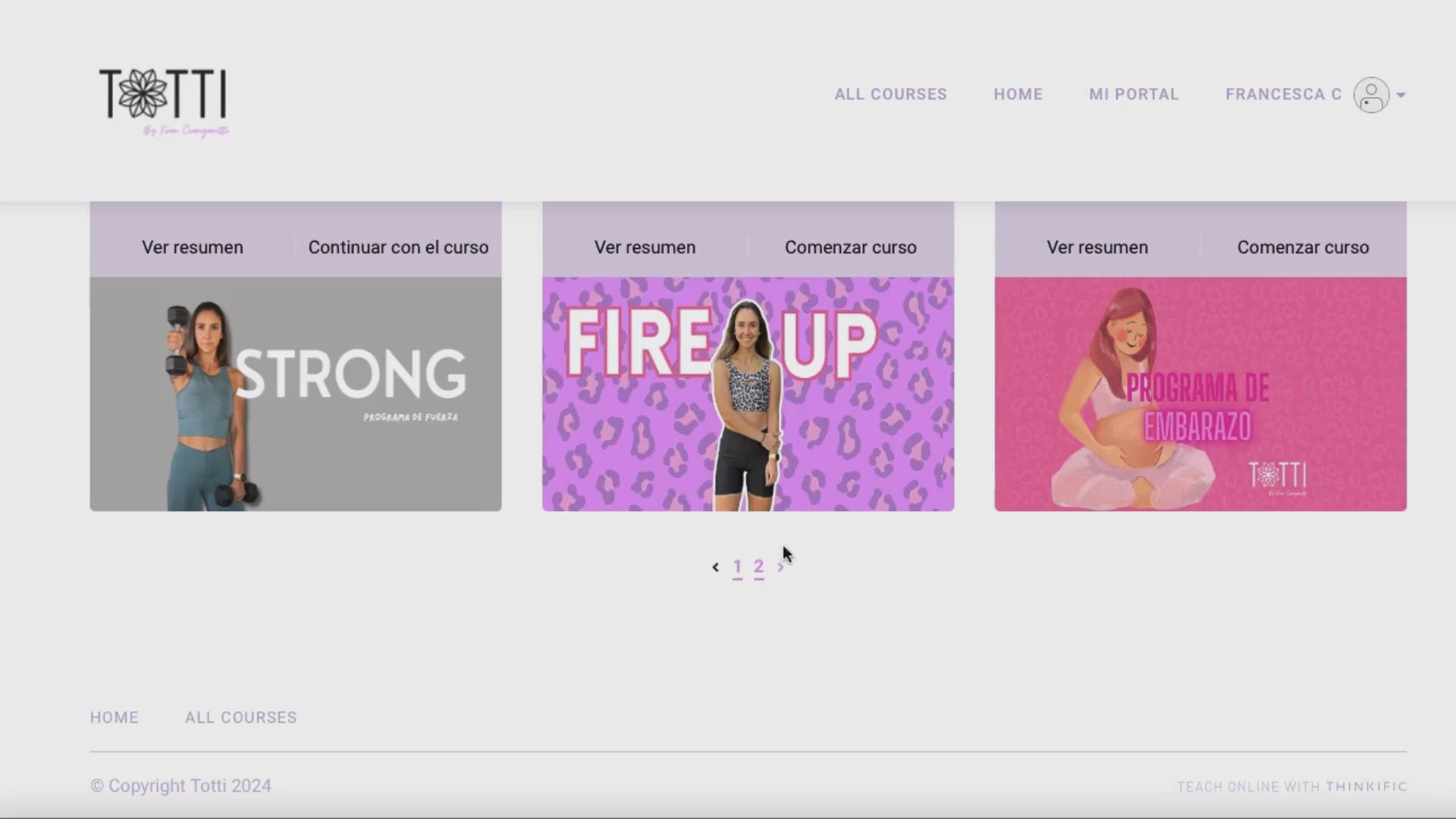The width and height of the screenshot is (1456, 819).
Task: Click Ver resumen for Programa de Embarazo
Action: click(1097, 247)
